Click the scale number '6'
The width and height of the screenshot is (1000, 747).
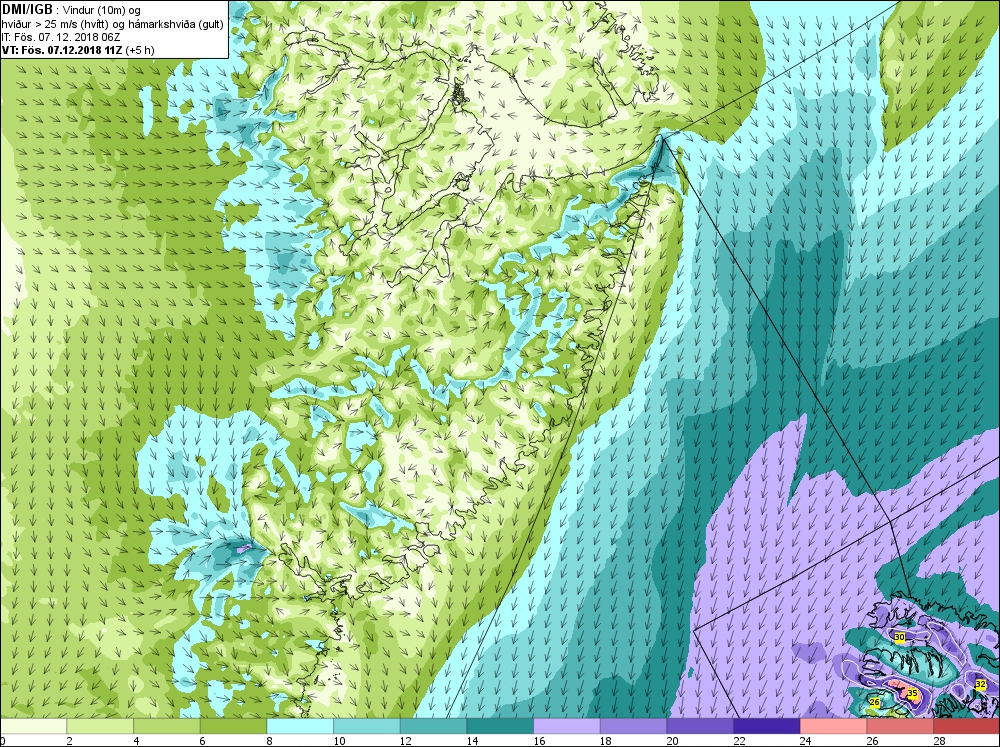(x=203, y=741)
